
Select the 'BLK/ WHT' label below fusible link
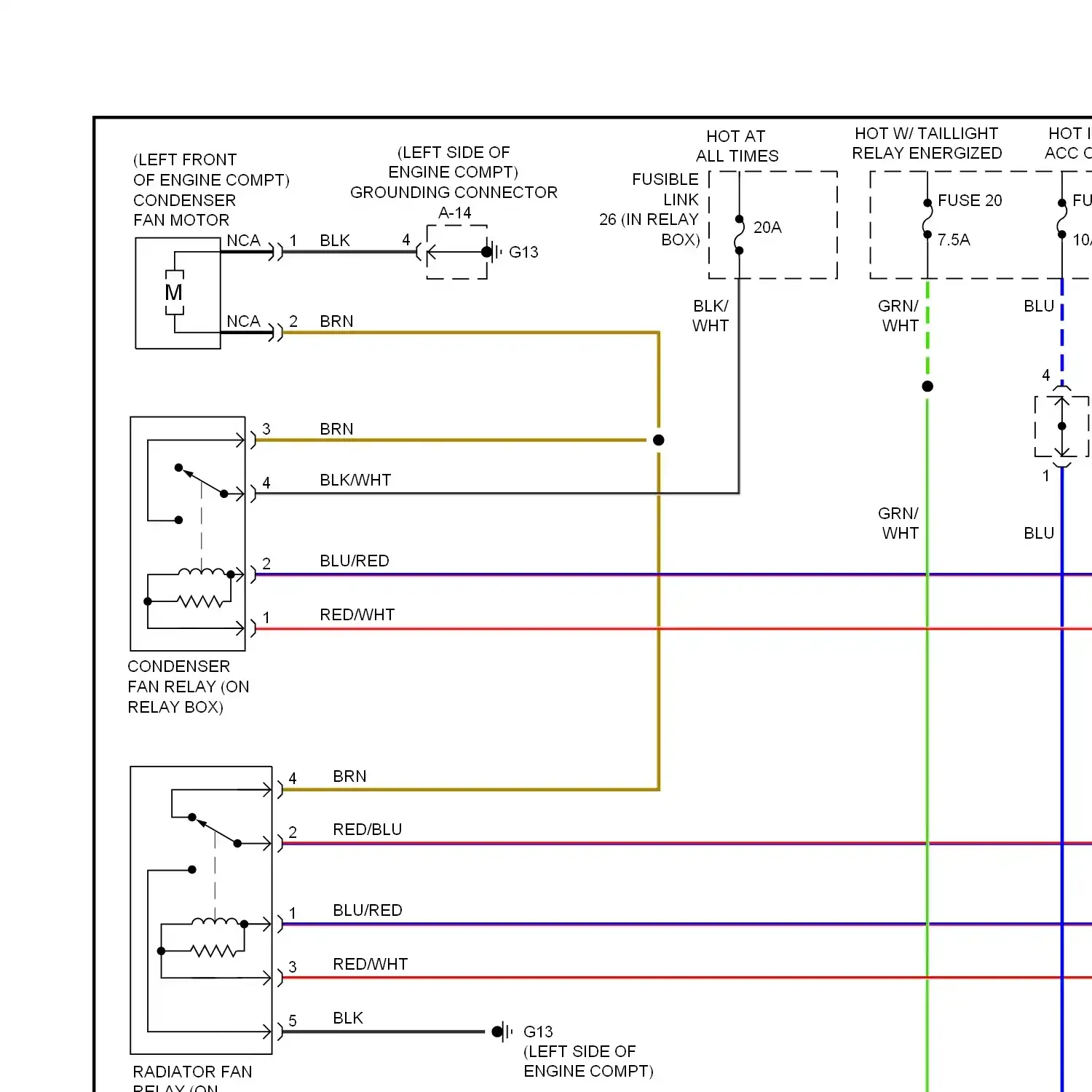pos(711,315)
